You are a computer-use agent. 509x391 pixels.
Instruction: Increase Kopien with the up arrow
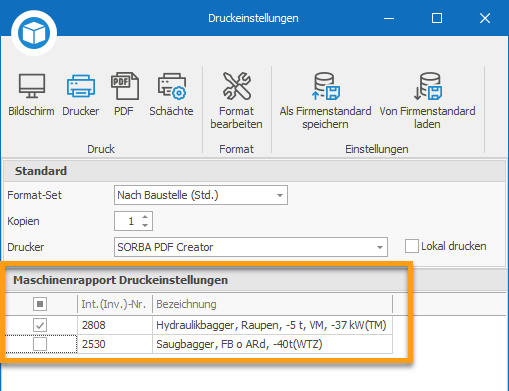[145, 217]
